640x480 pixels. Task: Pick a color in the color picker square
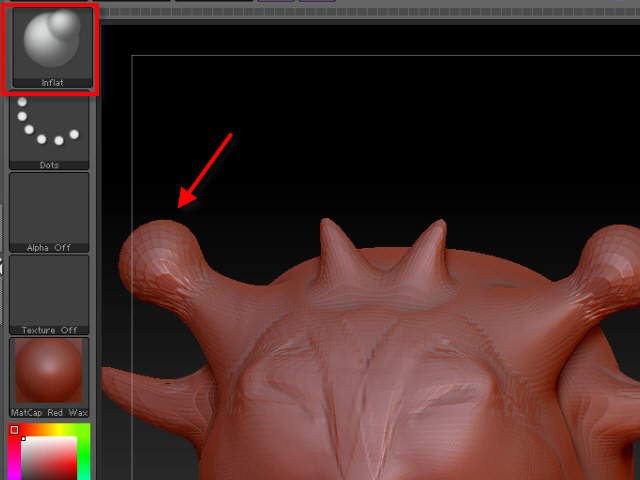click(49, 458)
